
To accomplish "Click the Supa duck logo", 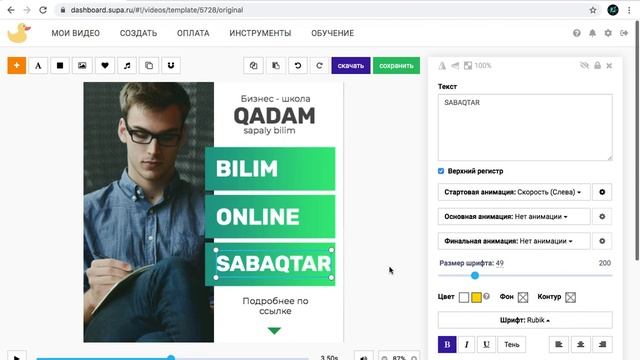I will coord(19,33).
